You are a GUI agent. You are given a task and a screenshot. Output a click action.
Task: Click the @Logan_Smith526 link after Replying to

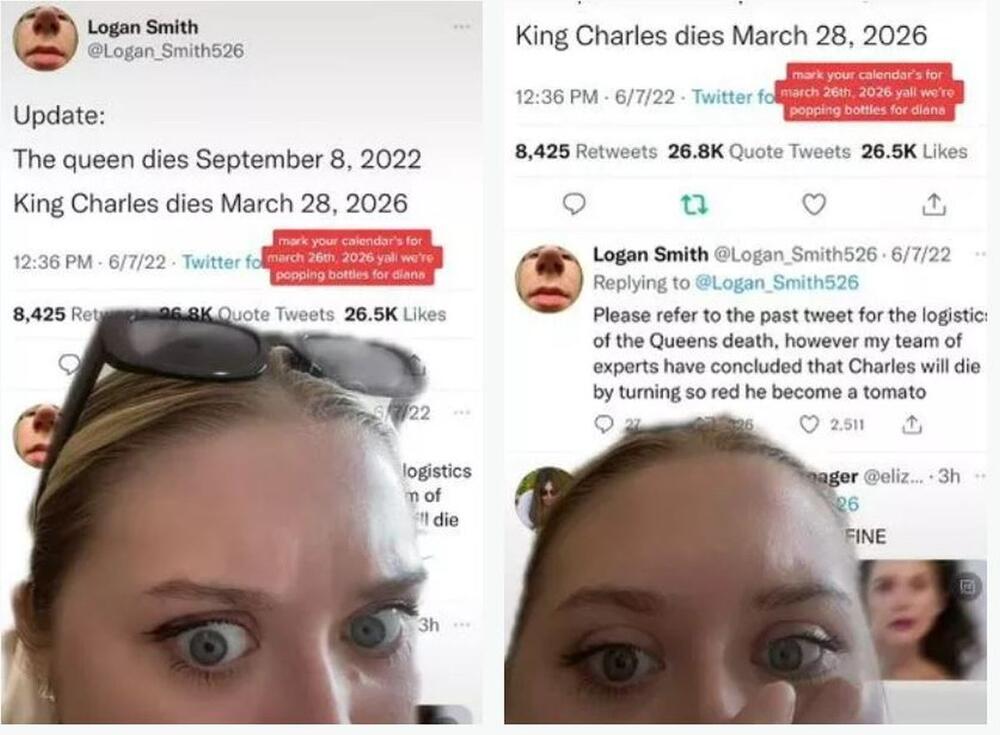(x=774, y=283)
